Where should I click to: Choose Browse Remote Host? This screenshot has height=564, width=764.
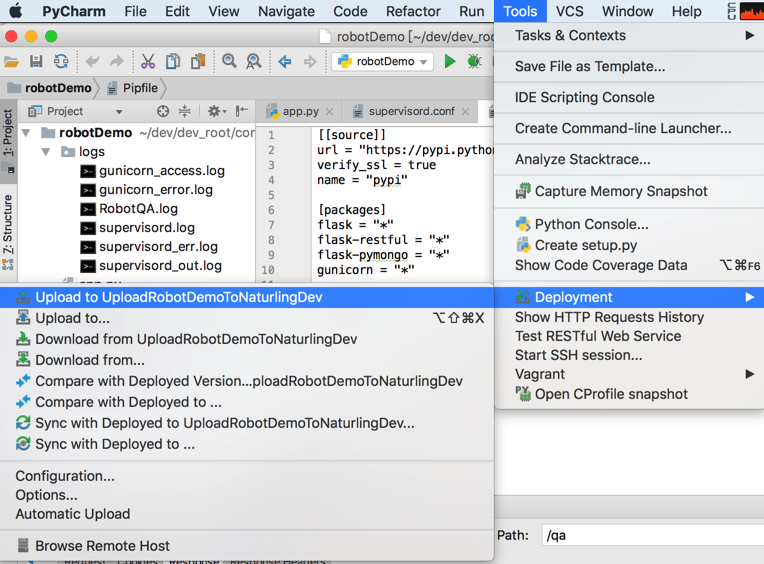click(x=247, y=545)
